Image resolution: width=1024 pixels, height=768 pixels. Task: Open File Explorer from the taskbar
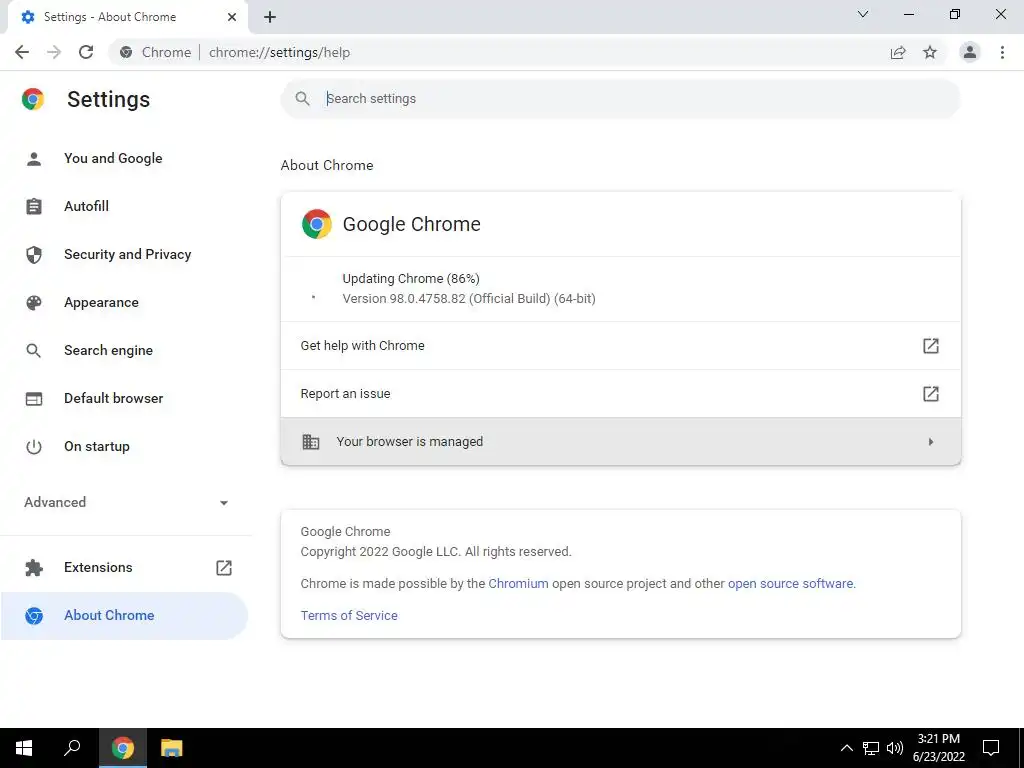pos(172,748)
